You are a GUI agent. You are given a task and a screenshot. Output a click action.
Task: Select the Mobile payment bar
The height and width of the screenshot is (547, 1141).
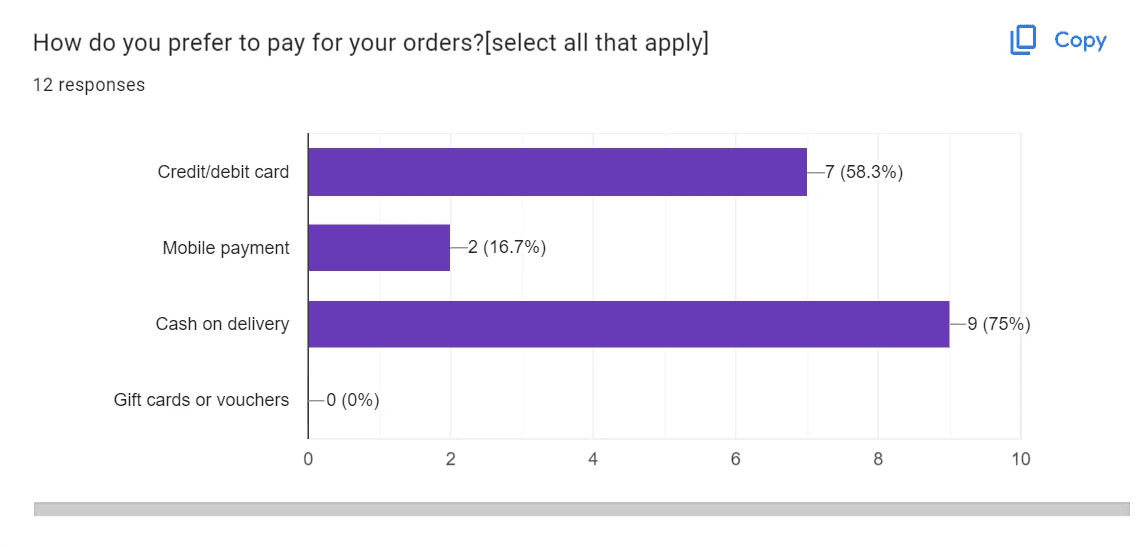tap(379, 248)
